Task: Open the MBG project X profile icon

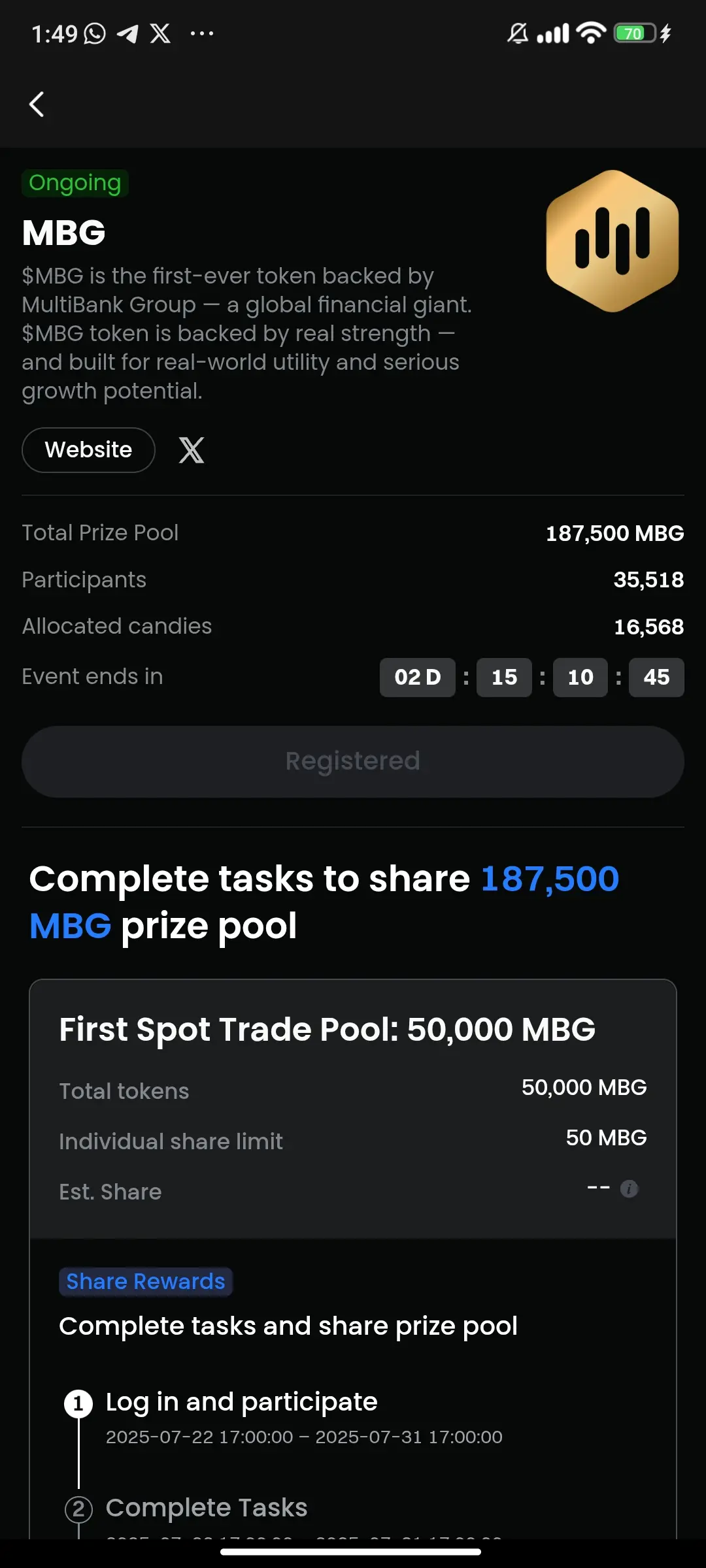Action: [192, 450]
